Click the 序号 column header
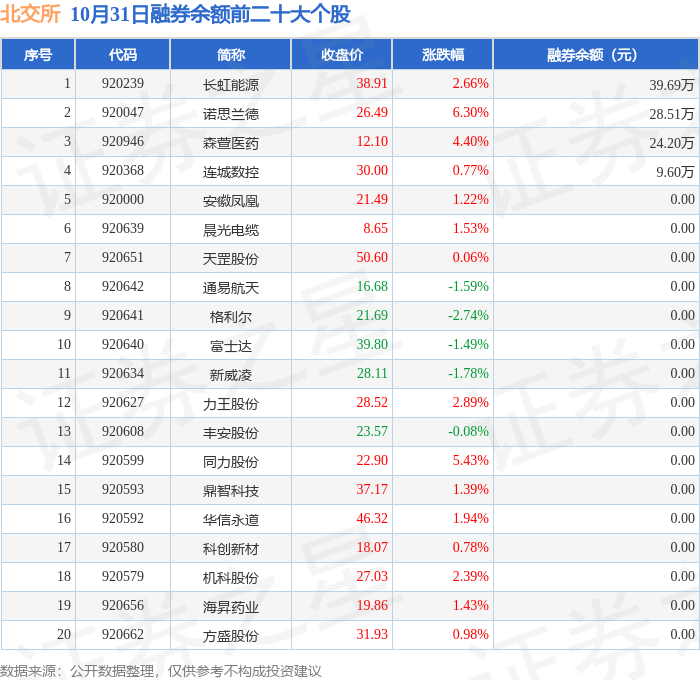Screen dimensions: 700x680 tap(38, 54)
